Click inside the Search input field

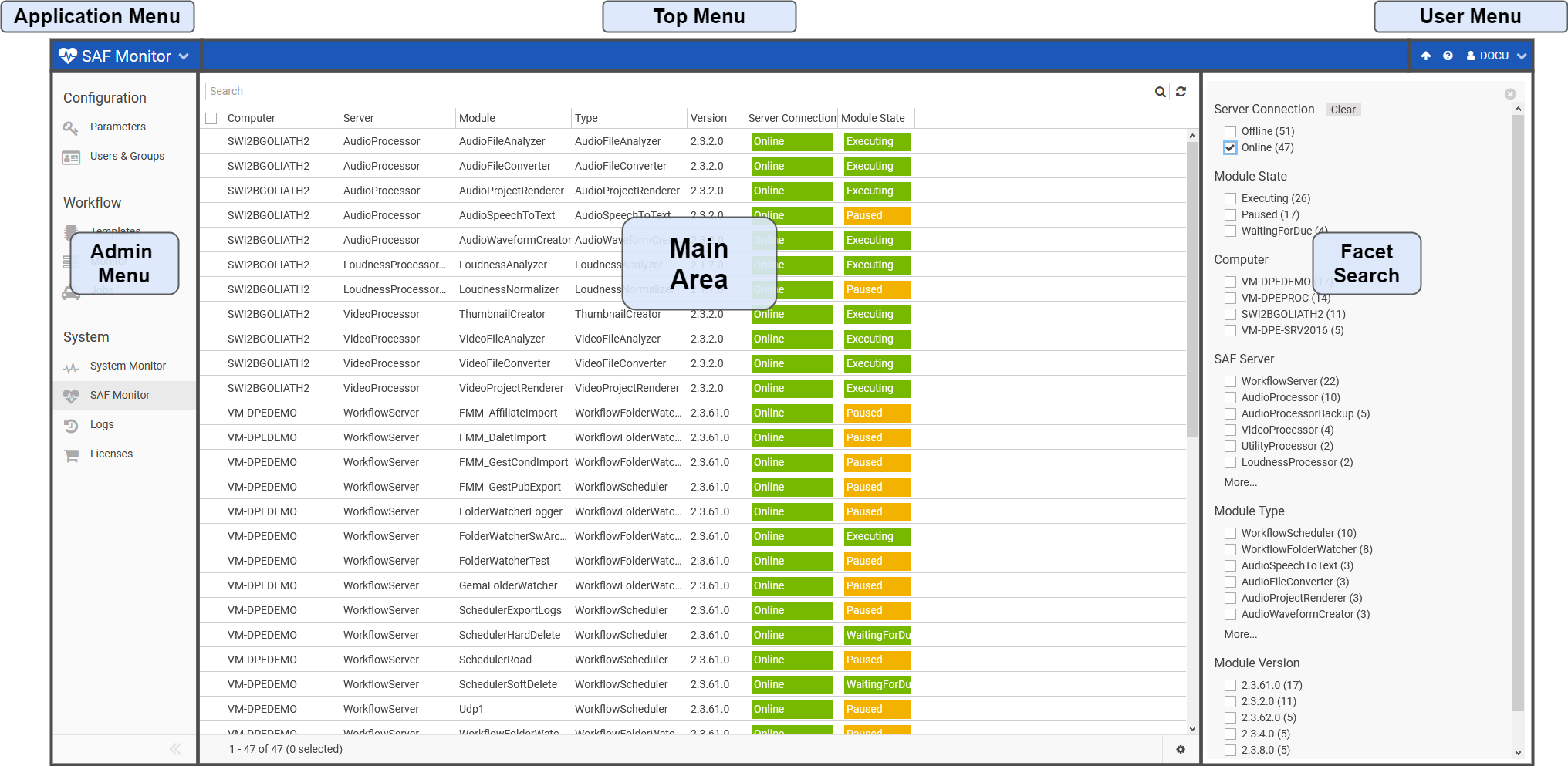(x=679, y=91)
